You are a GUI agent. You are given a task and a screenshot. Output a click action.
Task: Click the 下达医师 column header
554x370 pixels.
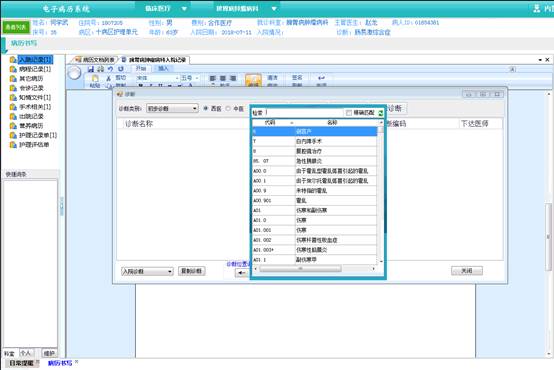tap(475, 124)
